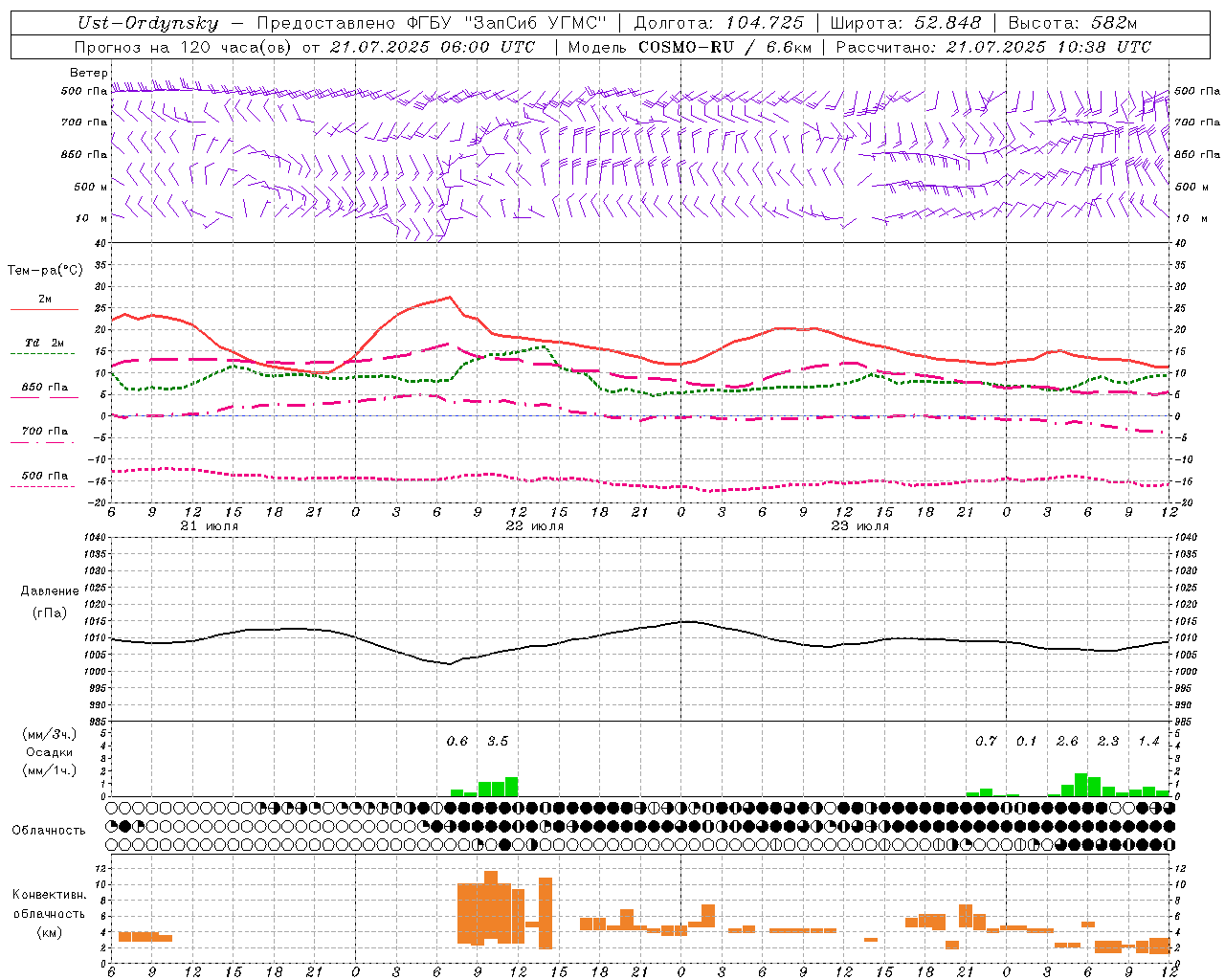Image resolution: width=1225 pixels, height=980 pixels.
Task: Click the 1.4 precipitation amount value
Action: coord(1148,741)
